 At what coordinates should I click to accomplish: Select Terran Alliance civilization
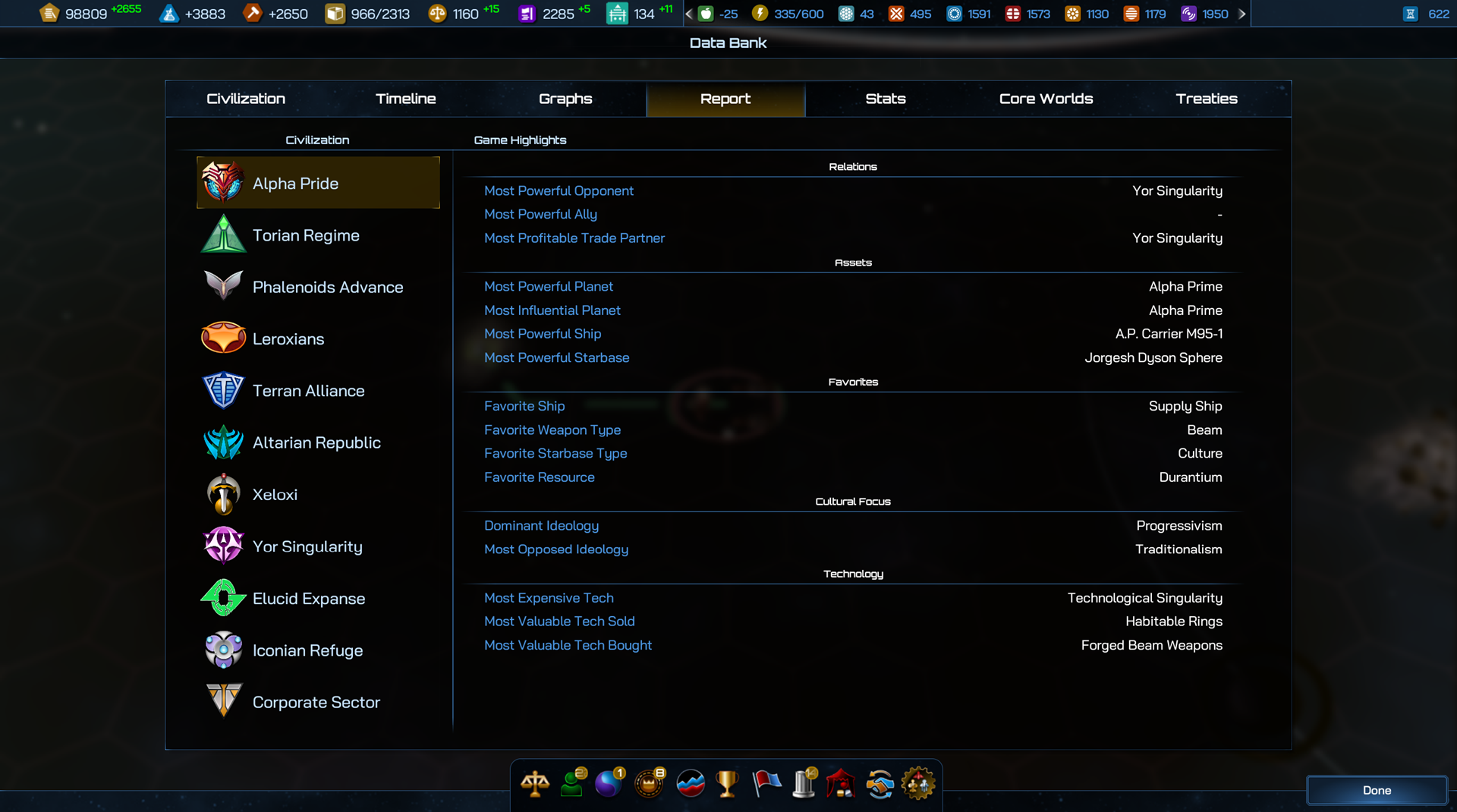308,391
